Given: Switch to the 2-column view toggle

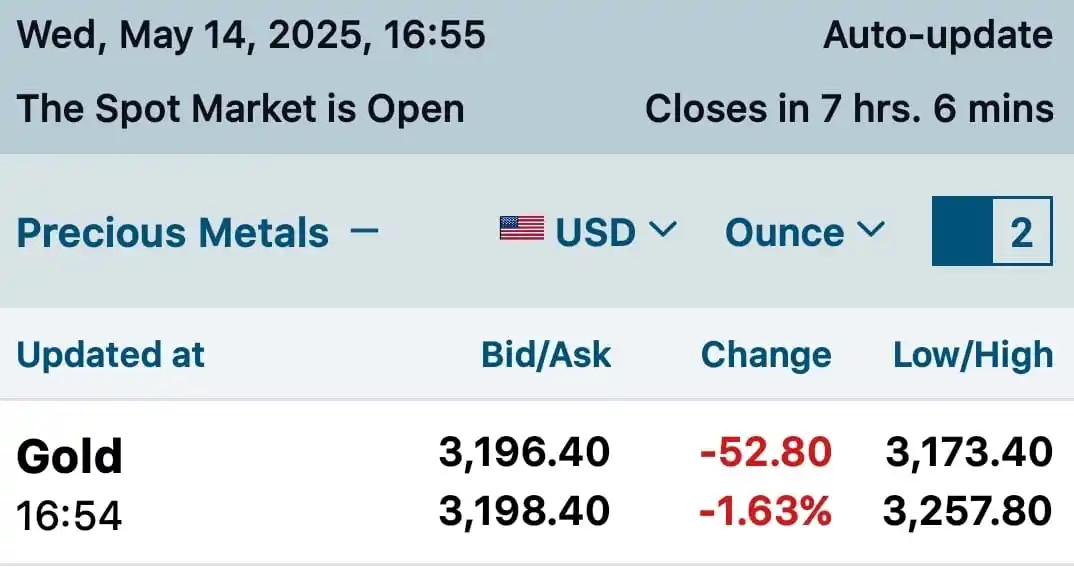Looking at the screenshot, I should pyautogui.click(x=1022, y=231).
